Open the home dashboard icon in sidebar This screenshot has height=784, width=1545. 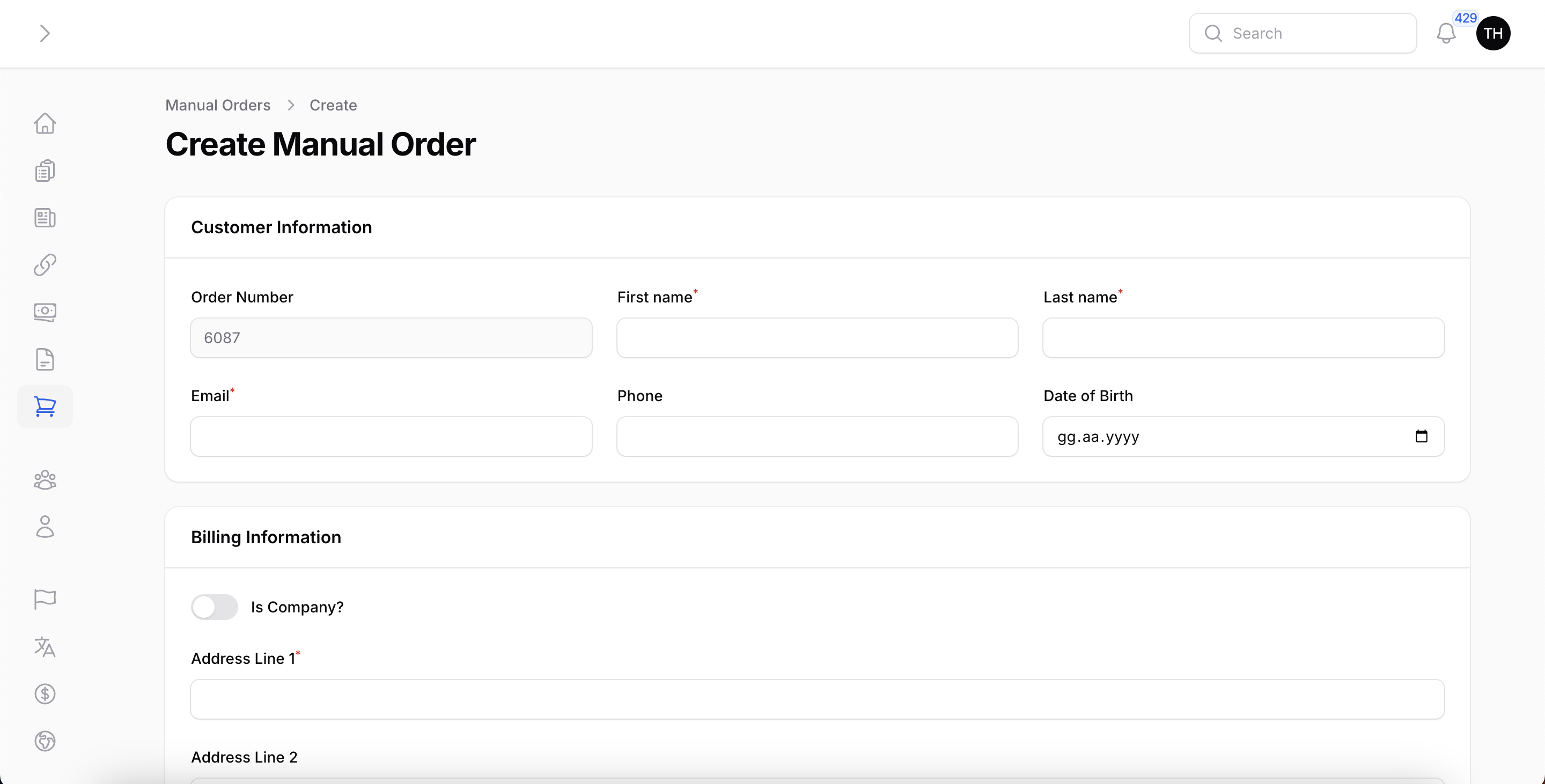[x=45, y=123]
